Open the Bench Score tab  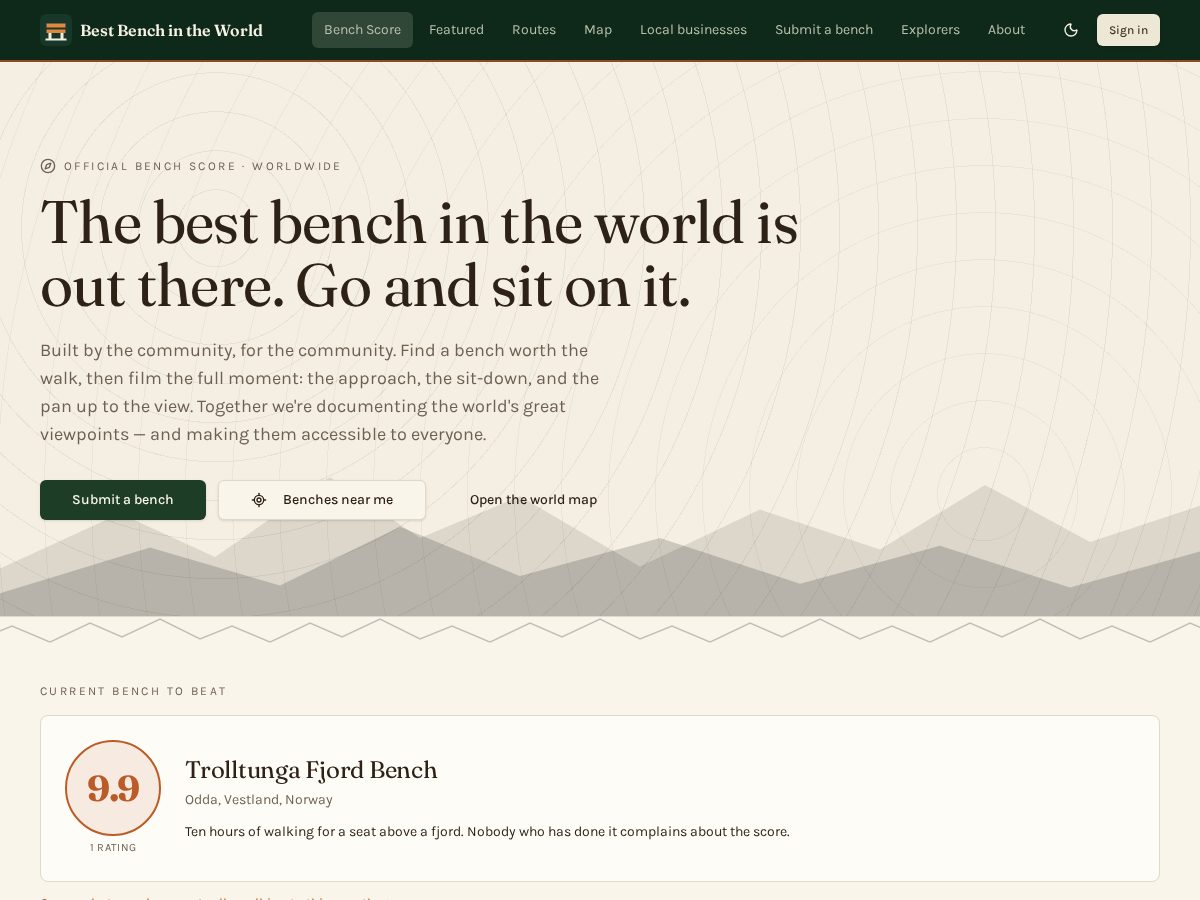pos(362,30)
